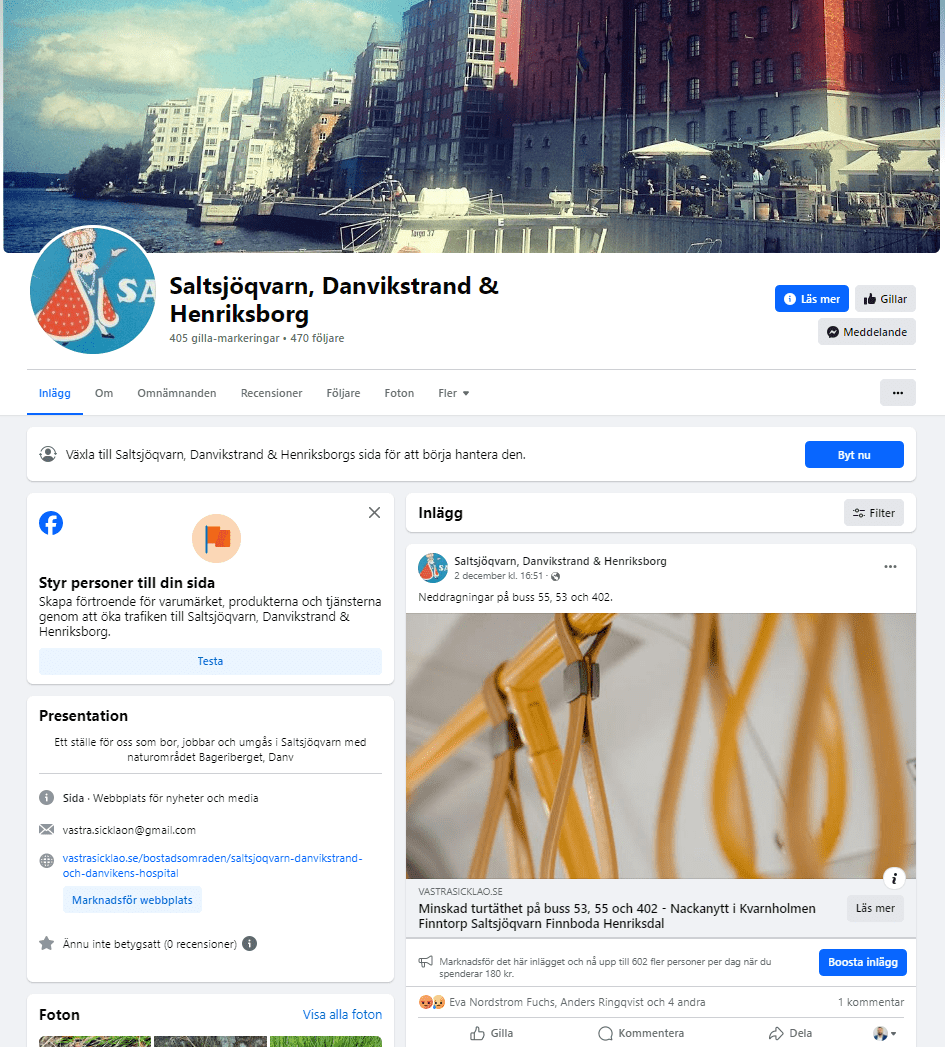Screen dimensions: 945x1047
Task: Click the Boosta inlägg button
Action: [x=863, y=962]
